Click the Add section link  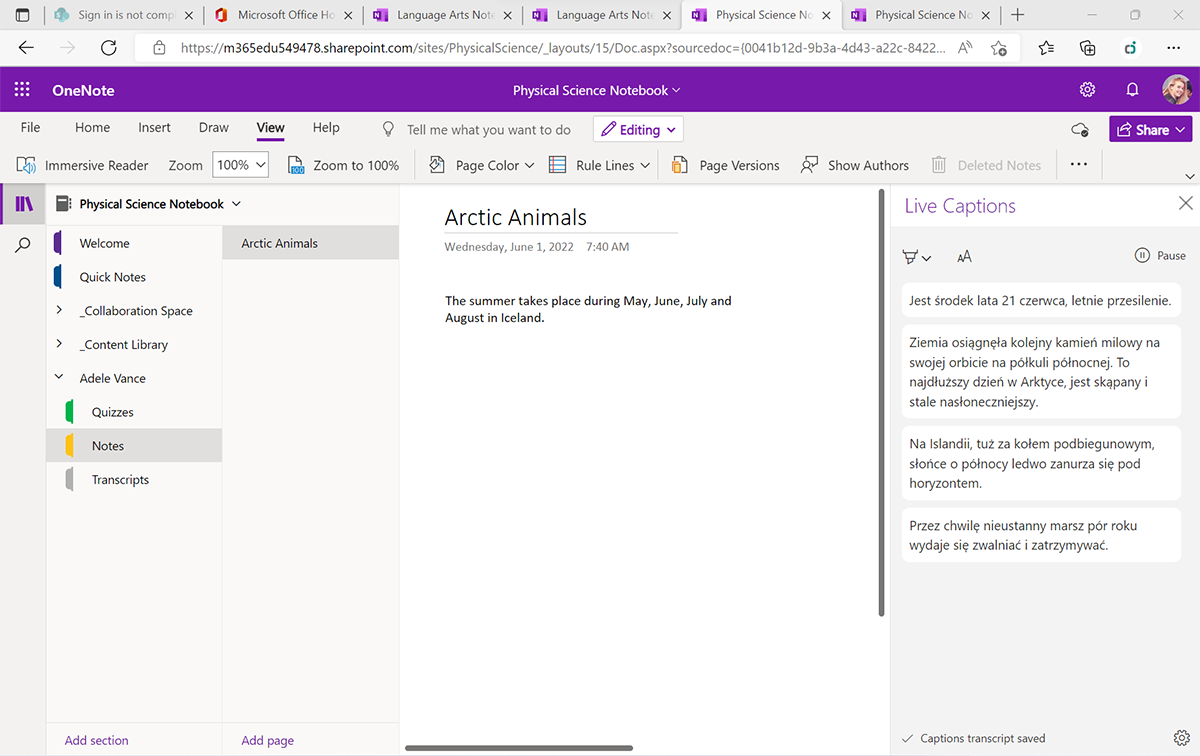[96, 740]
